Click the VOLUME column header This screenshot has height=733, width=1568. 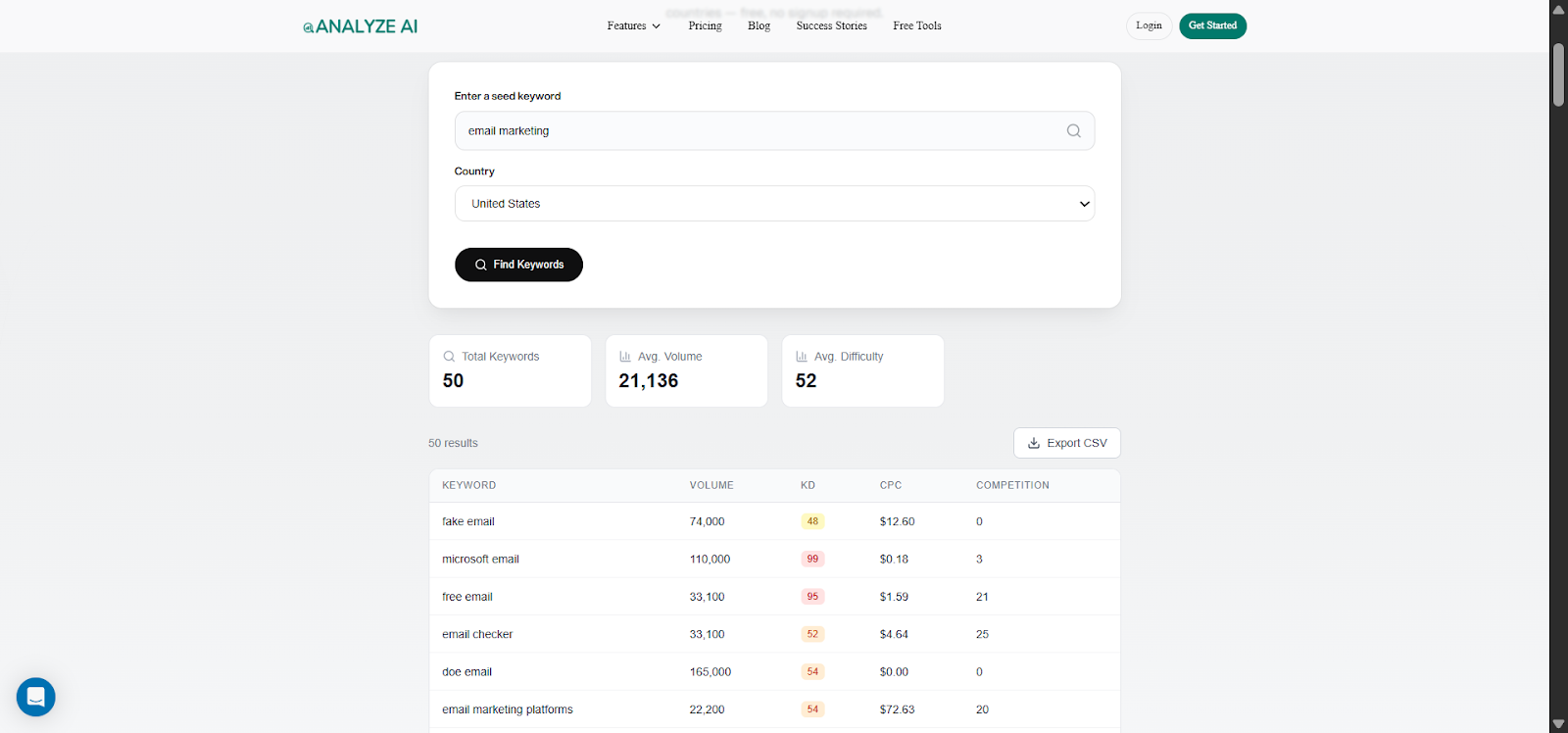[x=711, y=485]
